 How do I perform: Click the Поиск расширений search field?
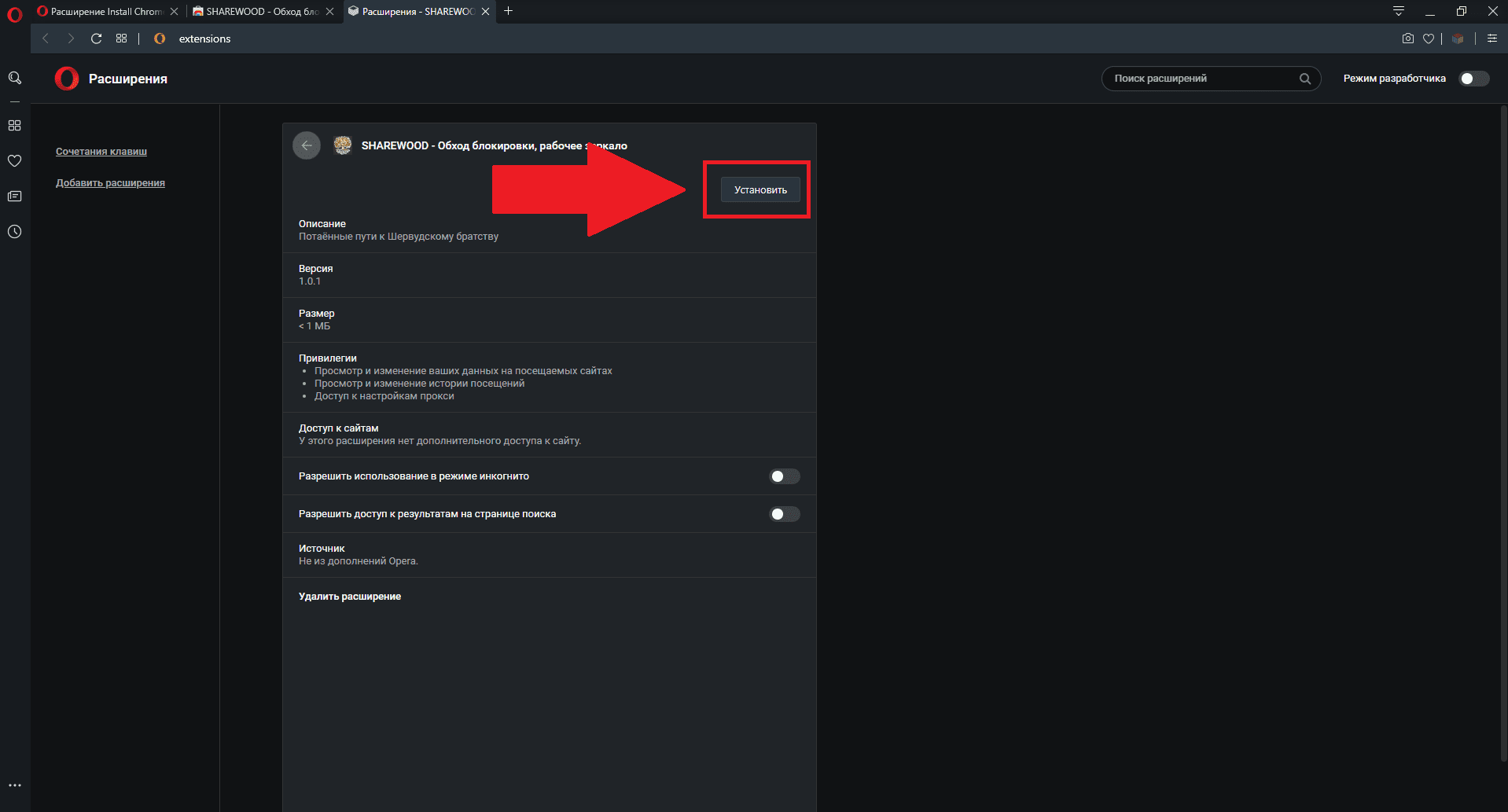point(1201,79)
